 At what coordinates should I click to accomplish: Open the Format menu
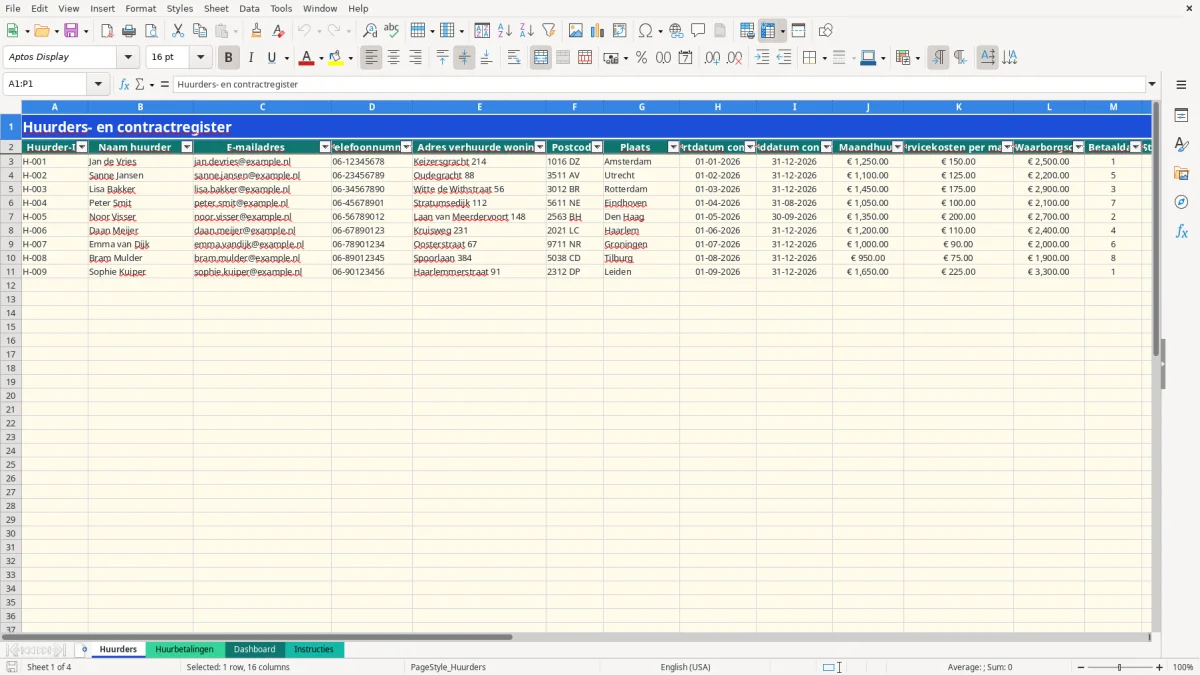click(140, 8)
